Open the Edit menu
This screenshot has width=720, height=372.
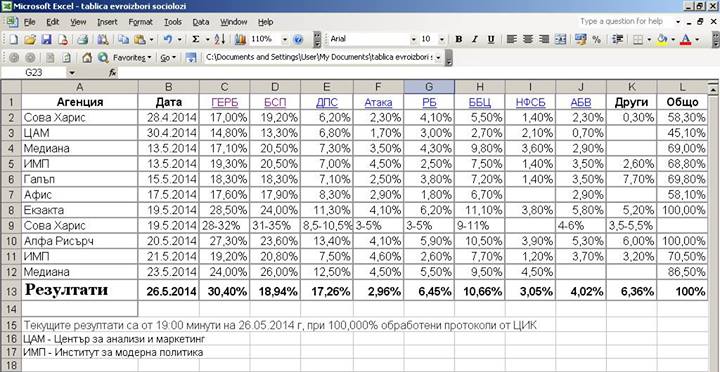click(x=53, y=22)
